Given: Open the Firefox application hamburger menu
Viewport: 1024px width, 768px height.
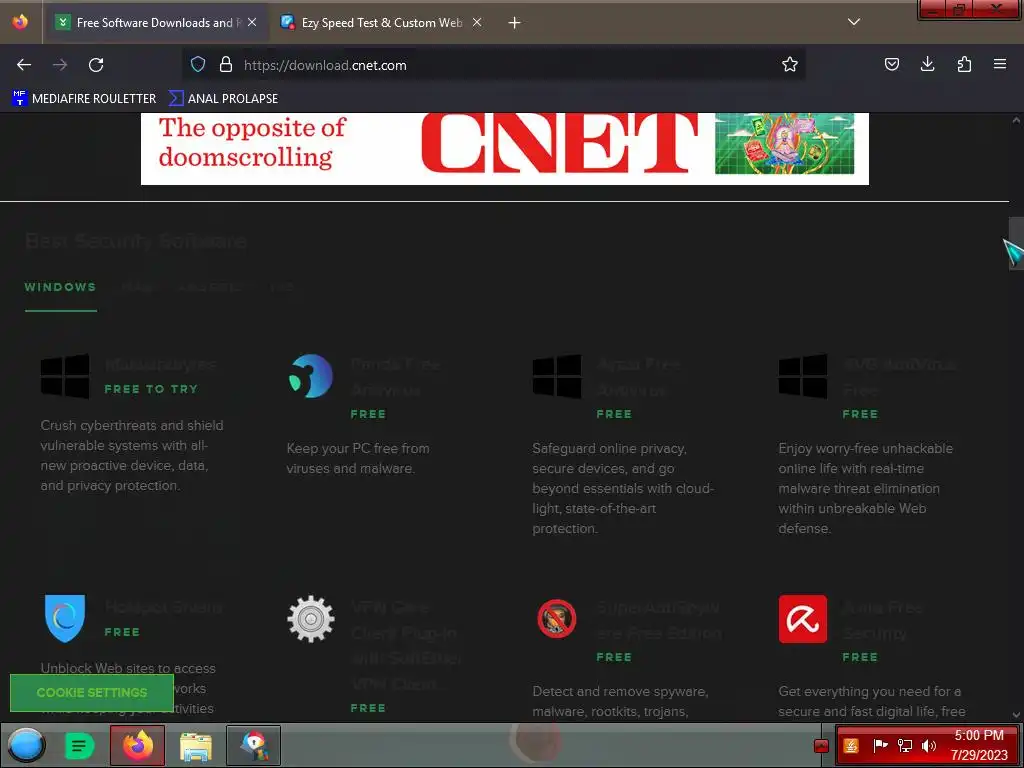Looking at the screenshot, I should (1000, 64).
